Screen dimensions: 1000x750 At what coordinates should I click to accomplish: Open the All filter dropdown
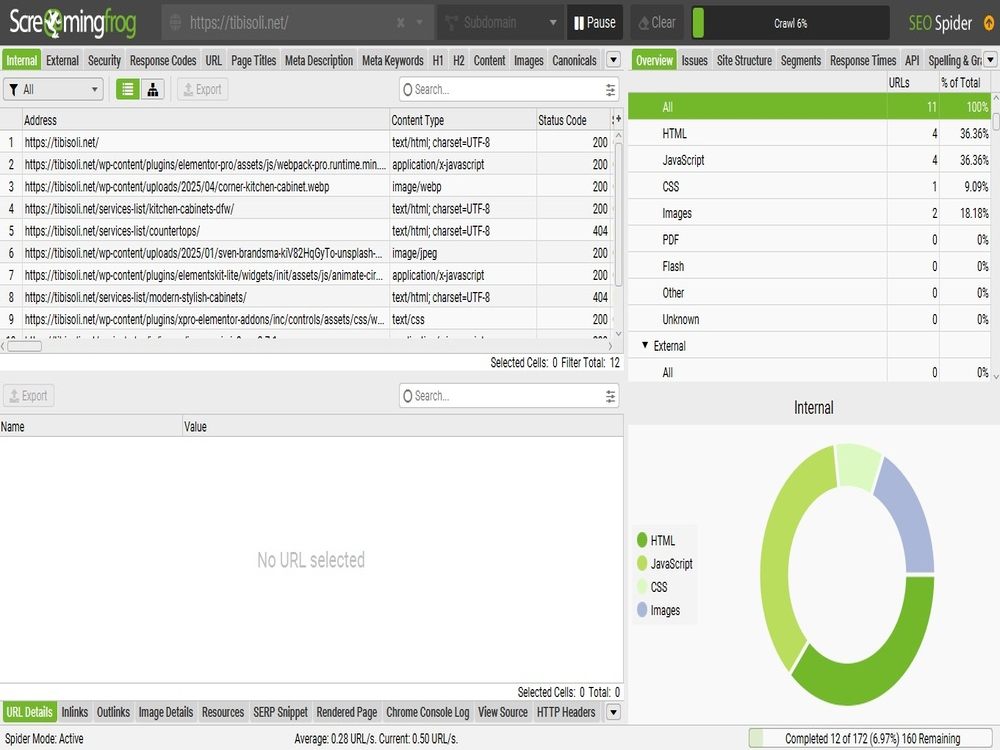(x=54, y=89)
